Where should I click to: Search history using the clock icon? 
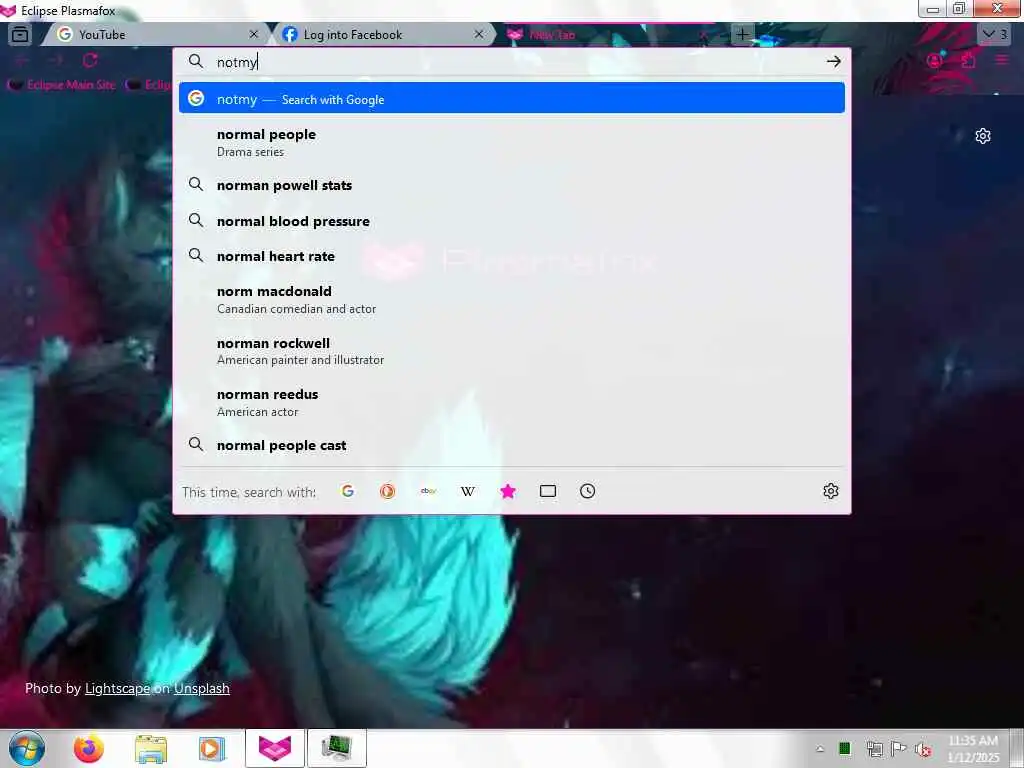click(x=588, y=491)
